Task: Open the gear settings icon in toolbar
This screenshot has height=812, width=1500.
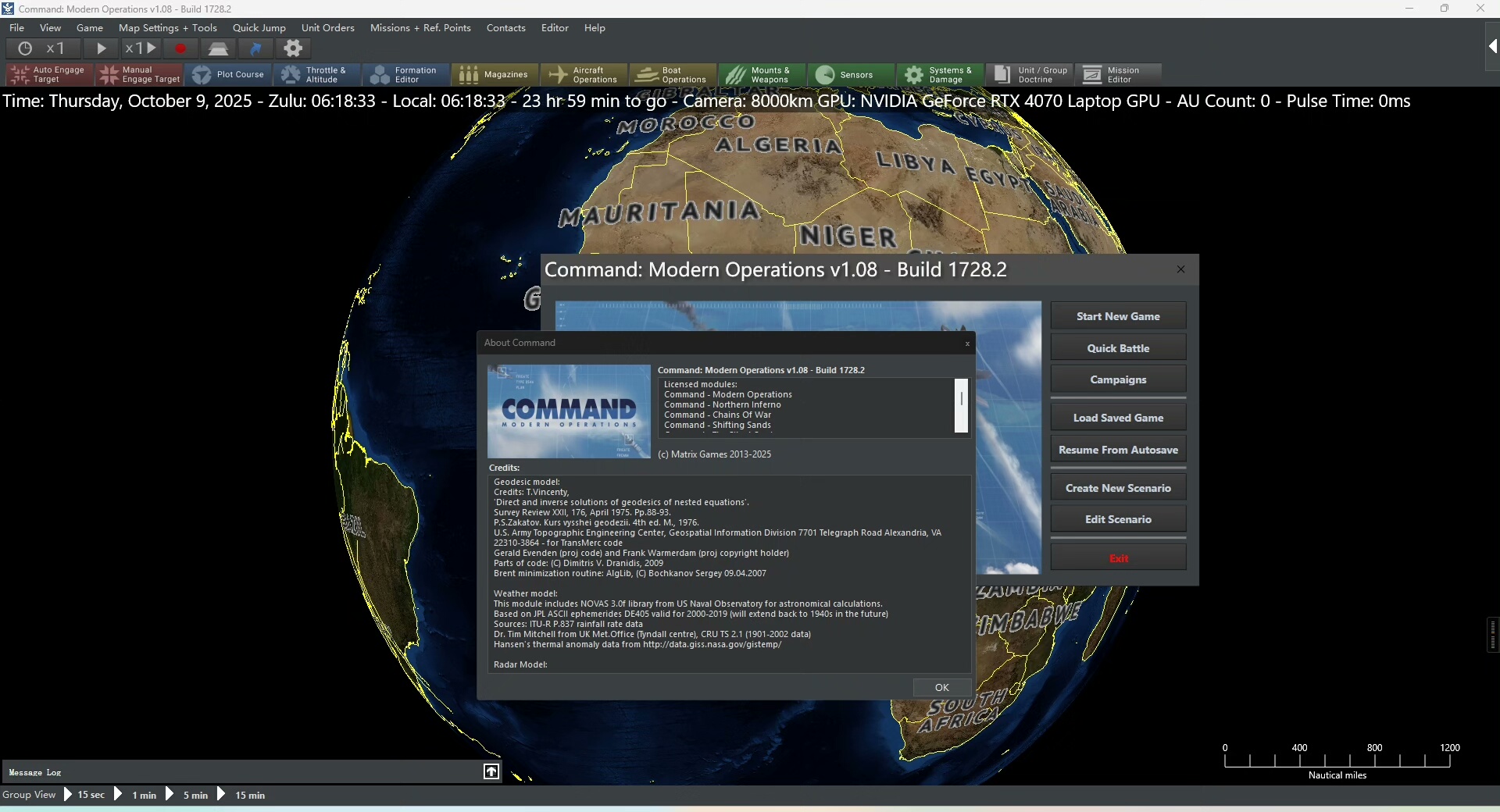Action: [x=293, y=48]
